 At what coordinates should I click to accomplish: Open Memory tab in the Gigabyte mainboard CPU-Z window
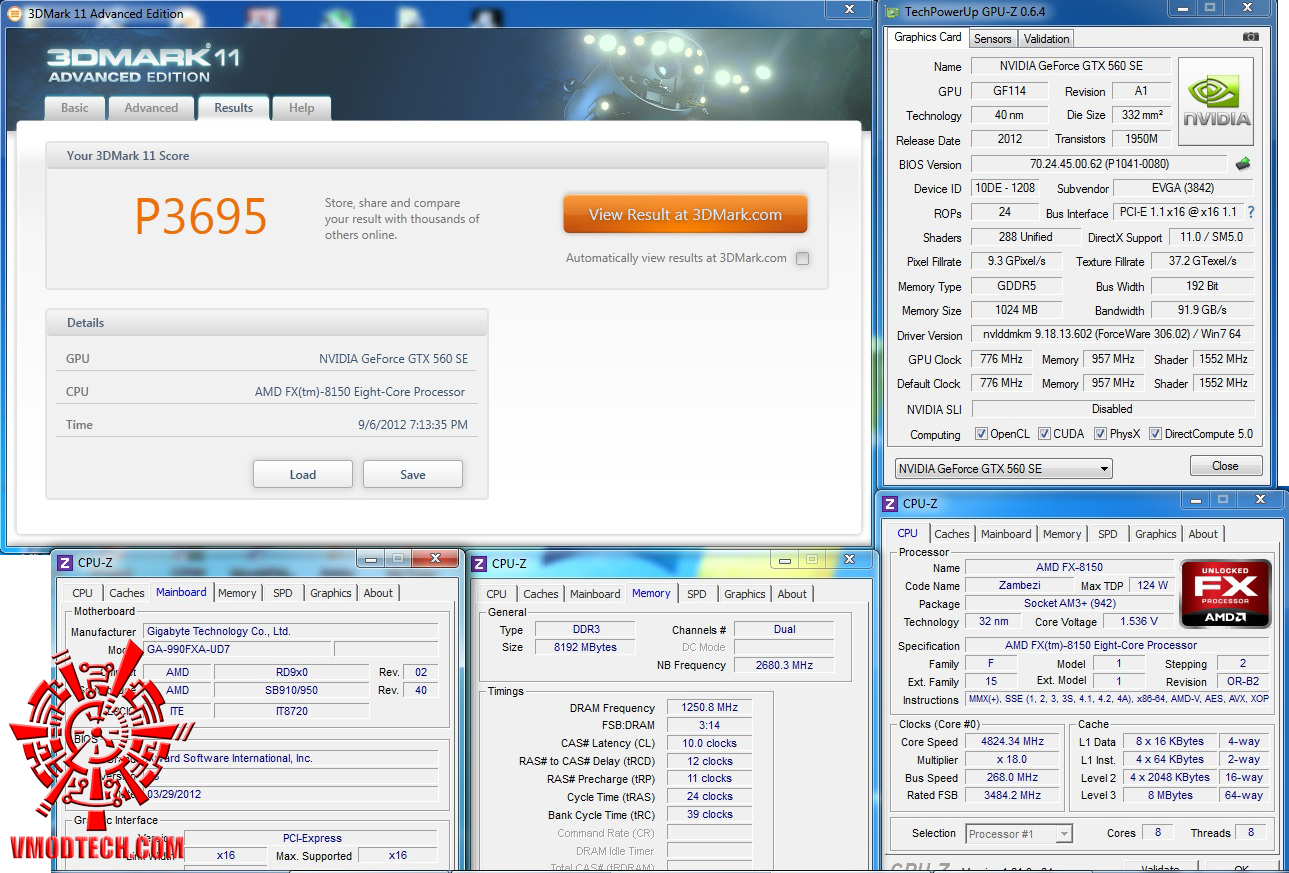pyautogui.click(x=237, y=593)
